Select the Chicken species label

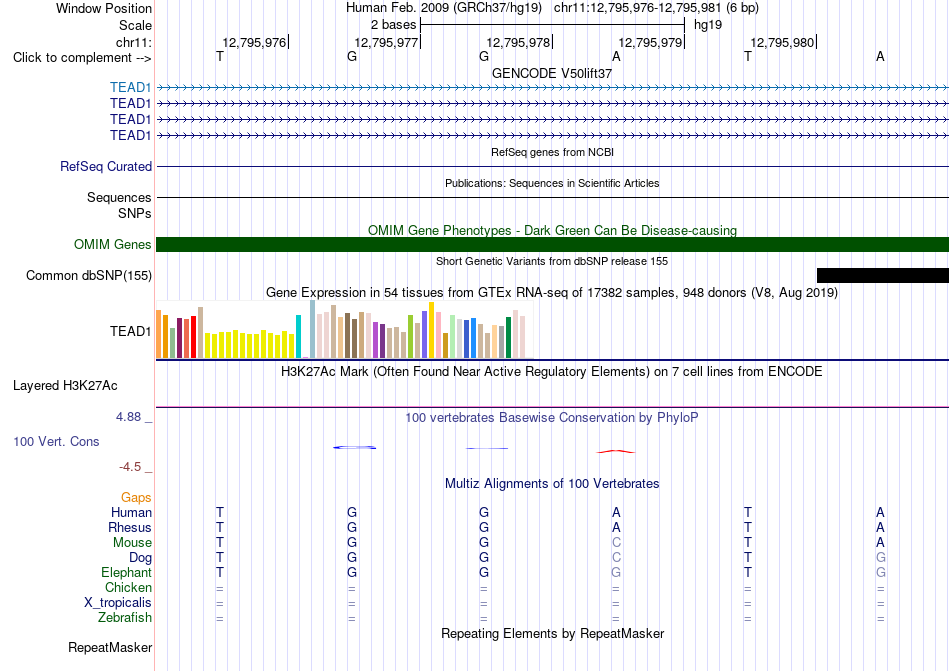tap(128, 587)
